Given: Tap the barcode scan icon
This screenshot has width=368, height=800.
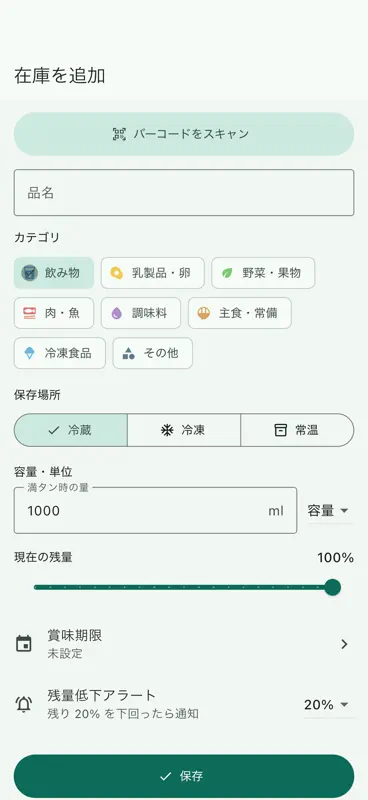Looking at the screenshot, I should click(119, 134).
